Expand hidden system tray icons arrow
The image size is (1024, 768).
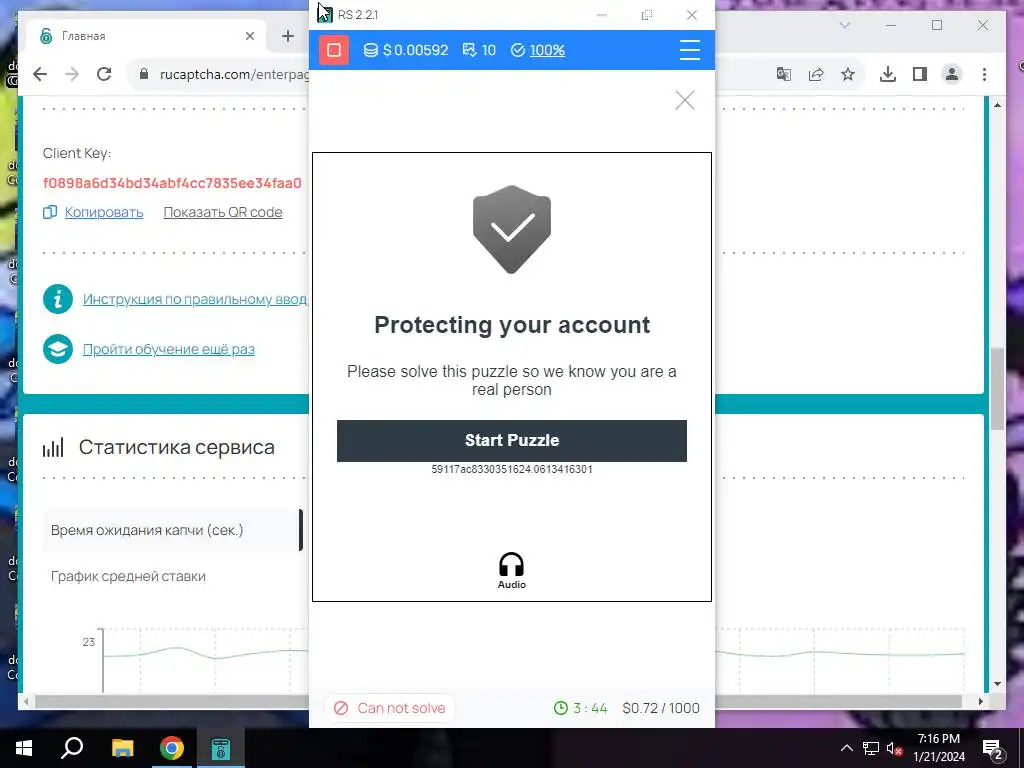pyautogui.click(x=846, y=748)
